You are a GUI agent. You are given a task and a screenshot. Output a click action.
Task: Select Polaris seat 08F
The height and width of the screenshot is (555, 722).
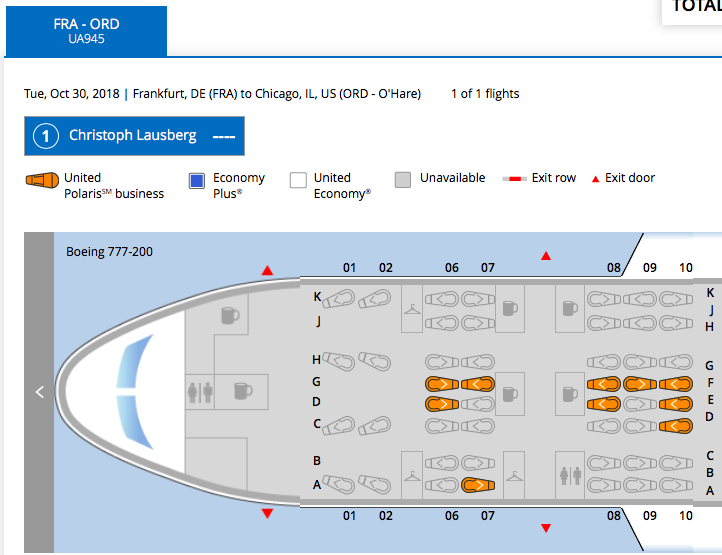point(603,384)
